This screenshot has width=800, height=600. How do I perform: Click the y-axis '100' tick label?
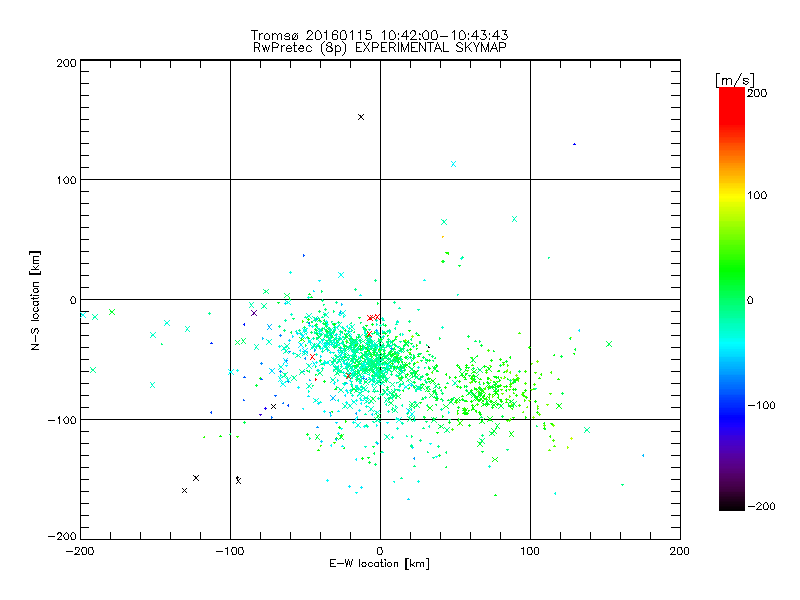click(66, 180)
